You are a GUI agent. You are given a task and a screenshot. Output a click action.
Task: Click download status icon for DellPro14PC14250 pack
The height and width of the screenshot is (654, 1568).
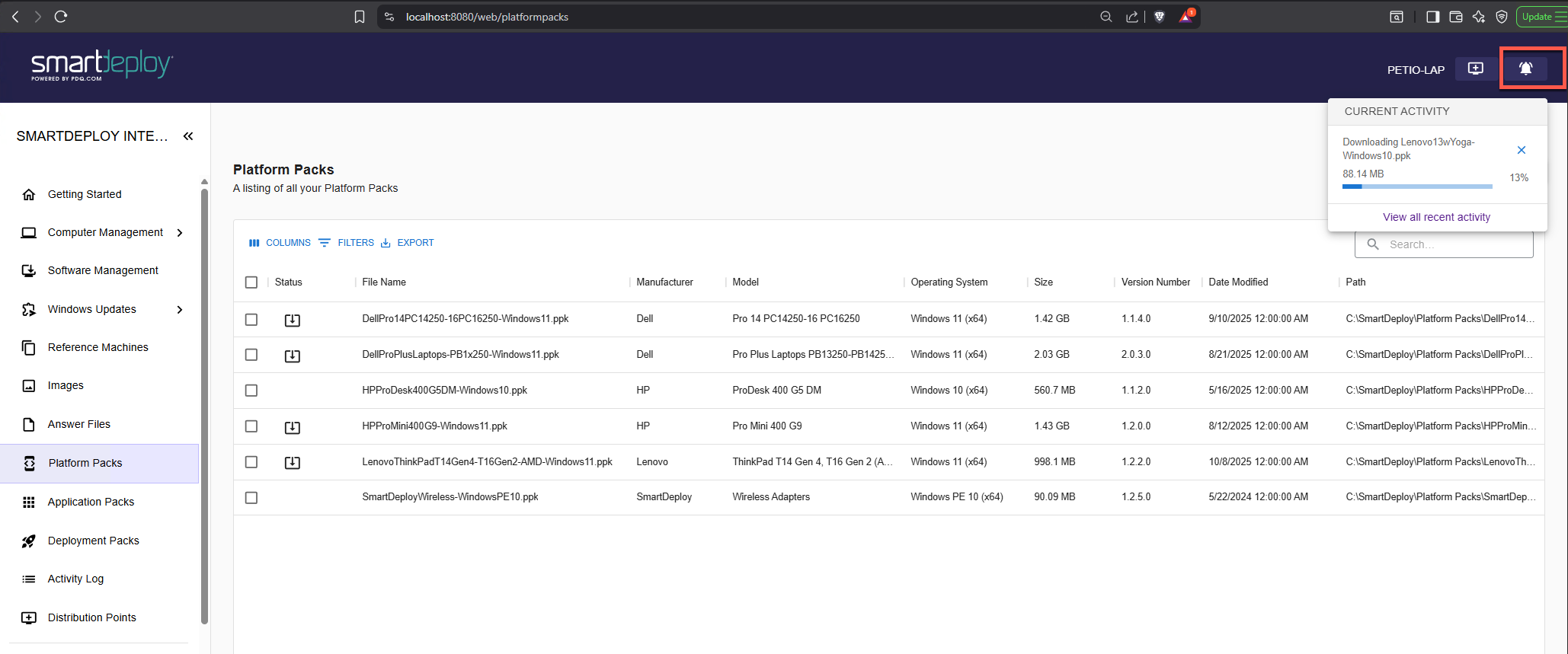(292, 320)
